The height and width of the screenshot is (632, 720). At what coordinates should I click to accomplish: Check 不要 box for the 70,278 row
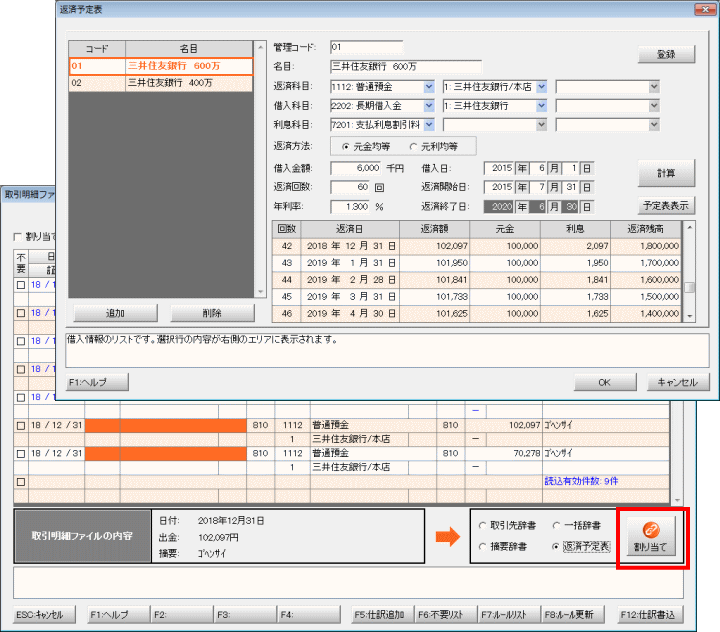coord(21,454)
